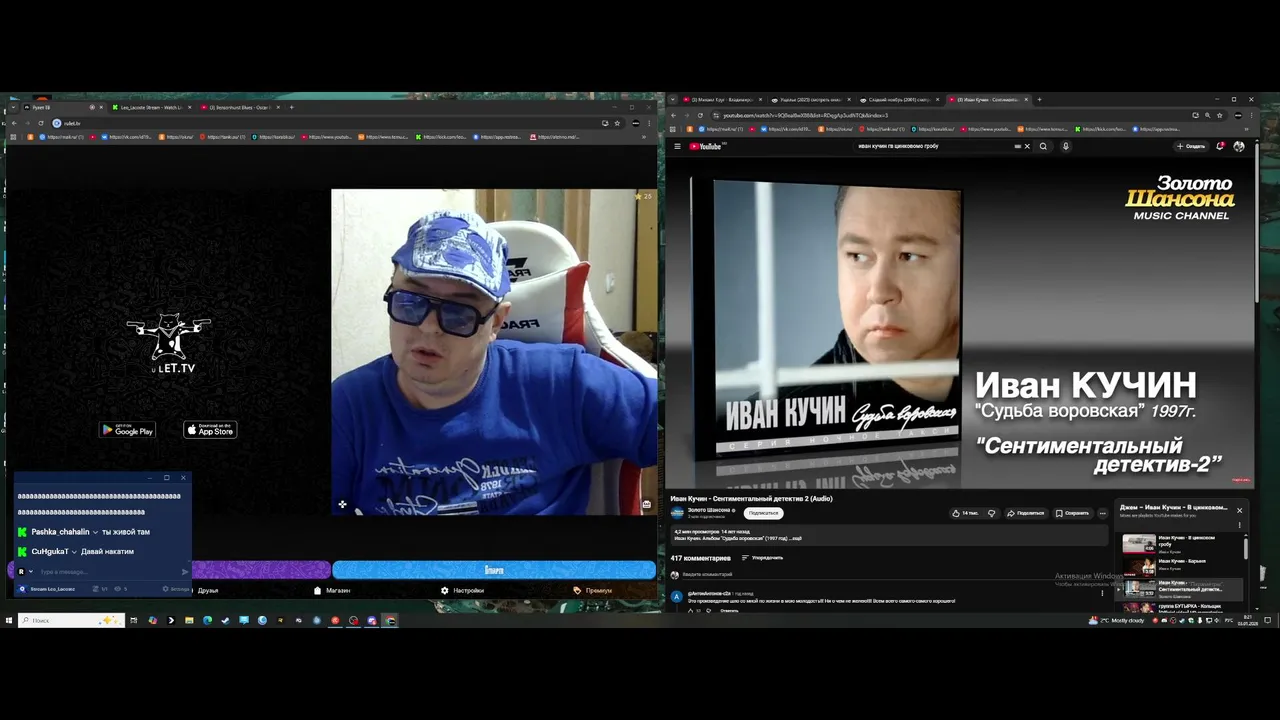Click the App Store download badge
The height and width of the screenshot is (720, 1280).
click(x=210, y=430)
